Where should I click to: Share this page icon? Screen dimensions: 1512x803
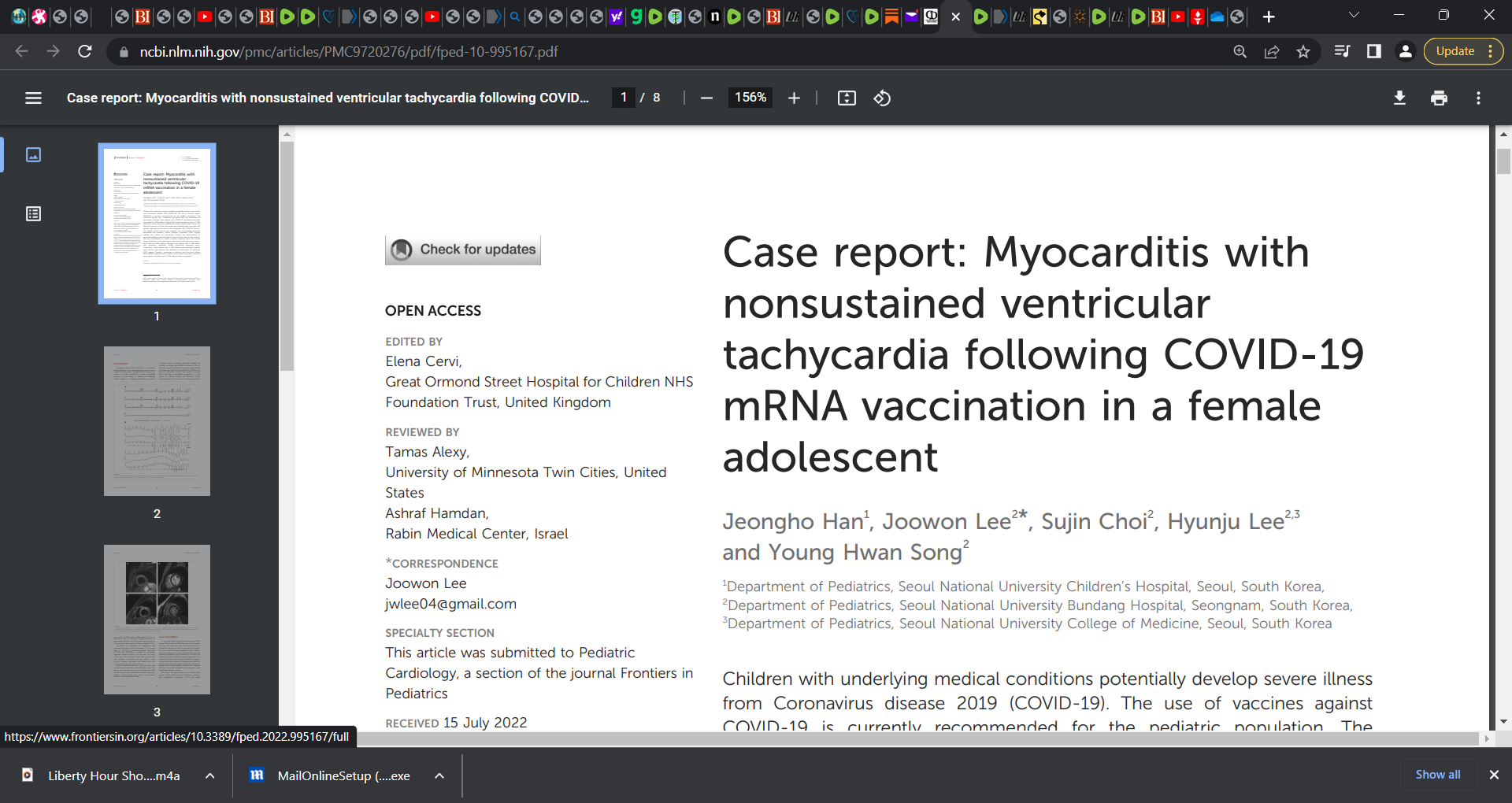[1271, 51]
